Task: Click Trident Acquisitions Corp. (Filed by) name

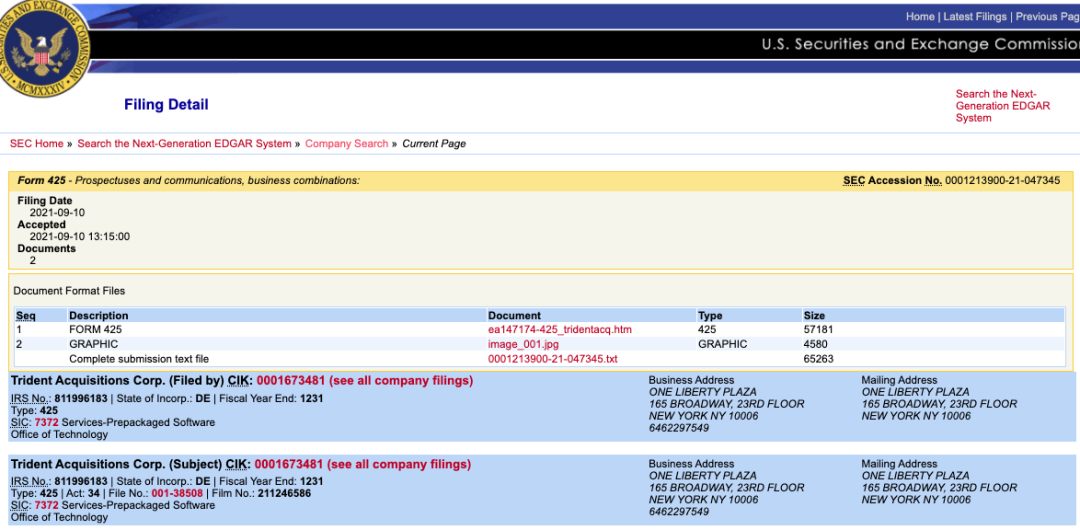Action: coord(118,381)
